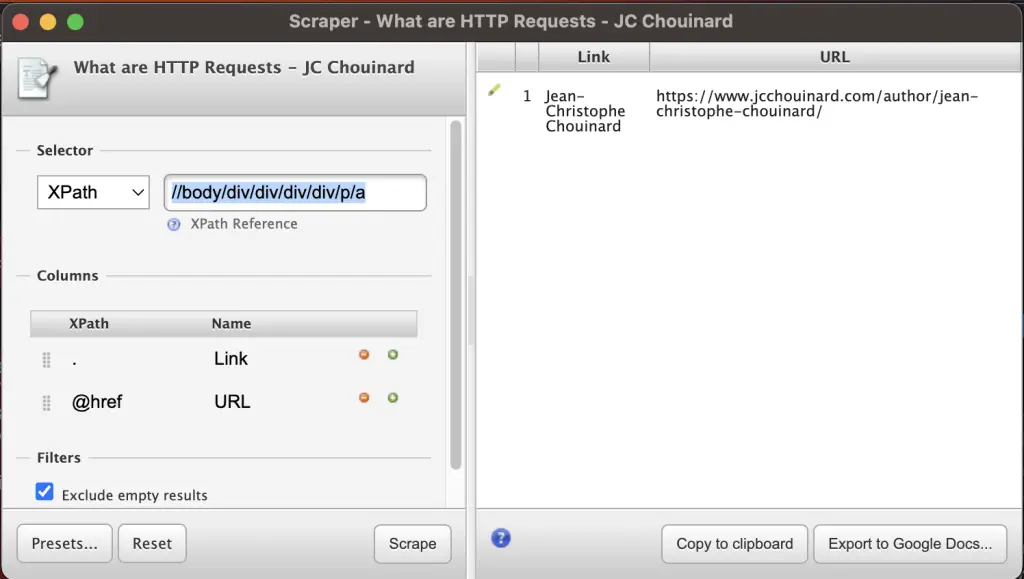Click the Name header in Columns table

[231, 324]
